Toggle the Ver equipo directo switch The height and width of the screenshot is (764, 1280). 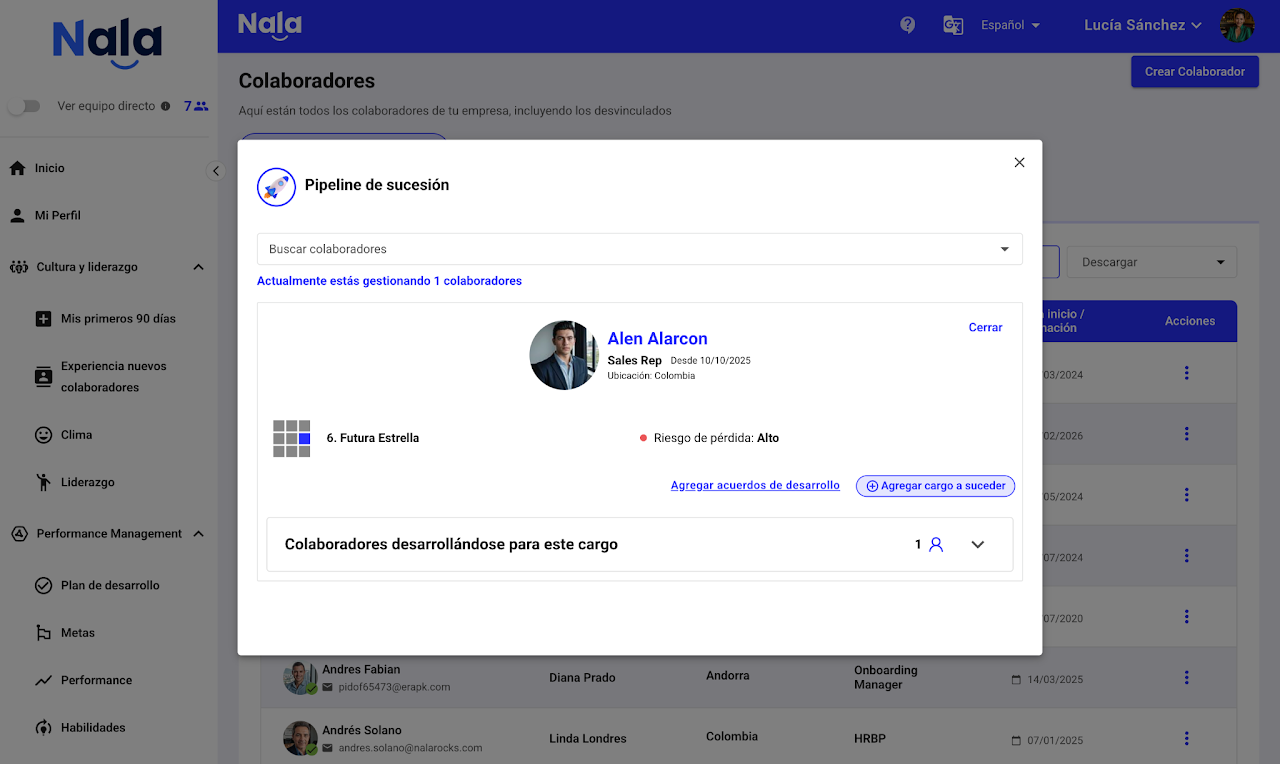coord(24,106)
